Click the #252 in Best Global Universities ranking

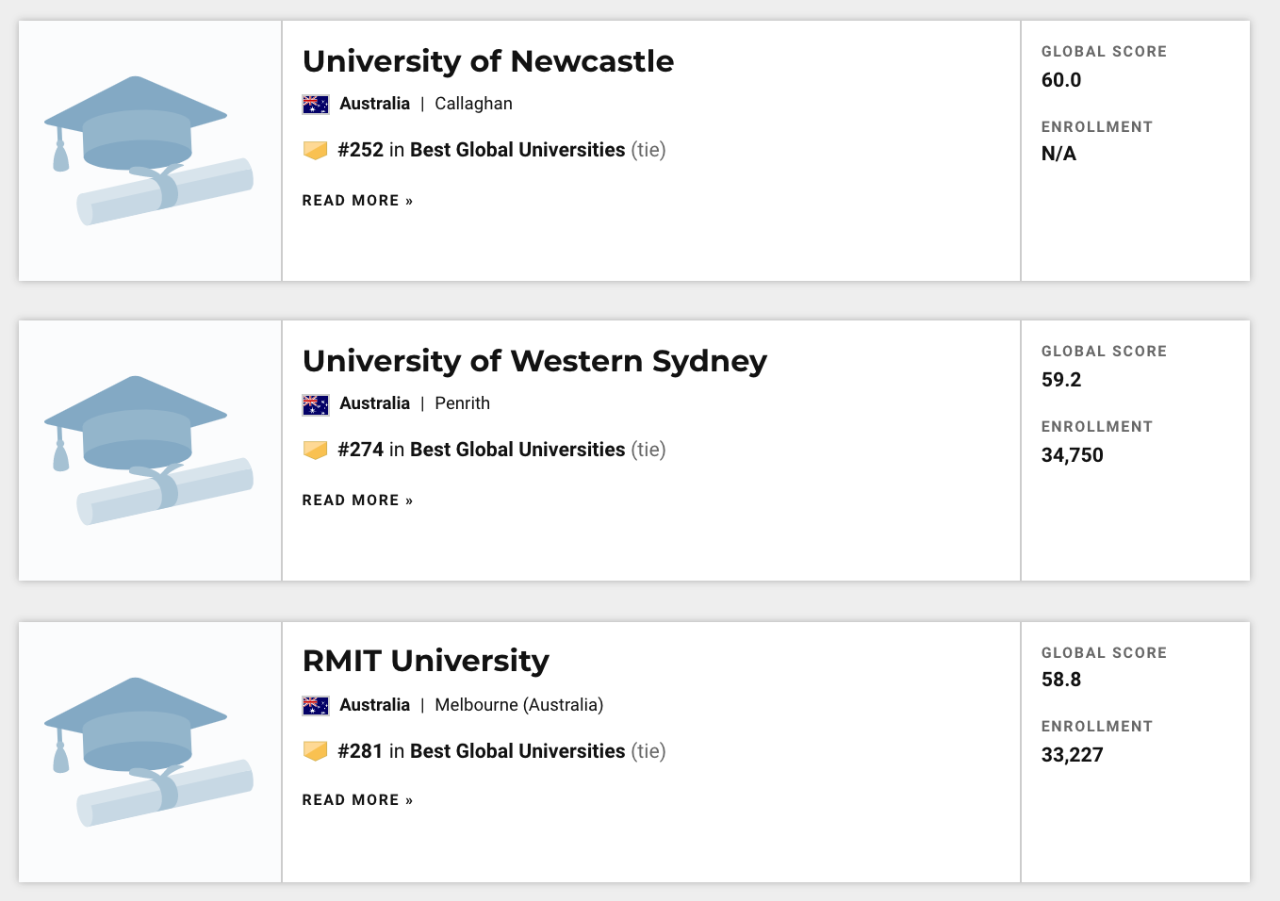[x=482, y=150]
